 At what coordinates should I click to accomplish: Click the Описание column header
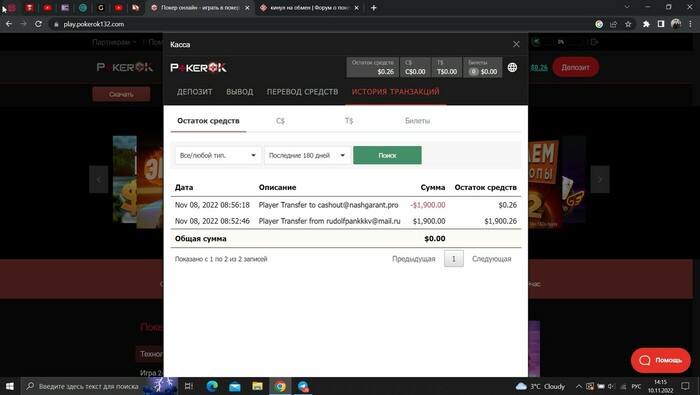coord(277,187)
